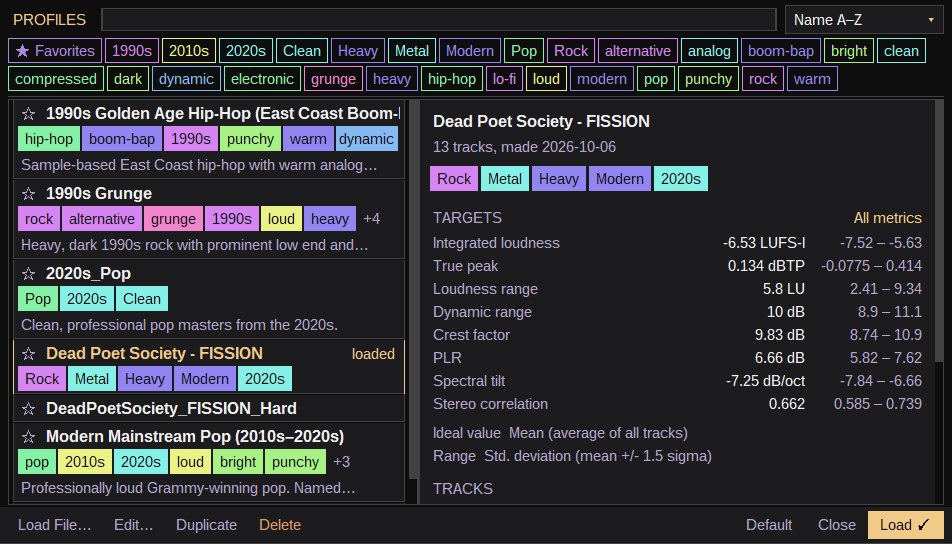
Task: Click the Default button
Action: pyautogui.click(x=769, y=525)
